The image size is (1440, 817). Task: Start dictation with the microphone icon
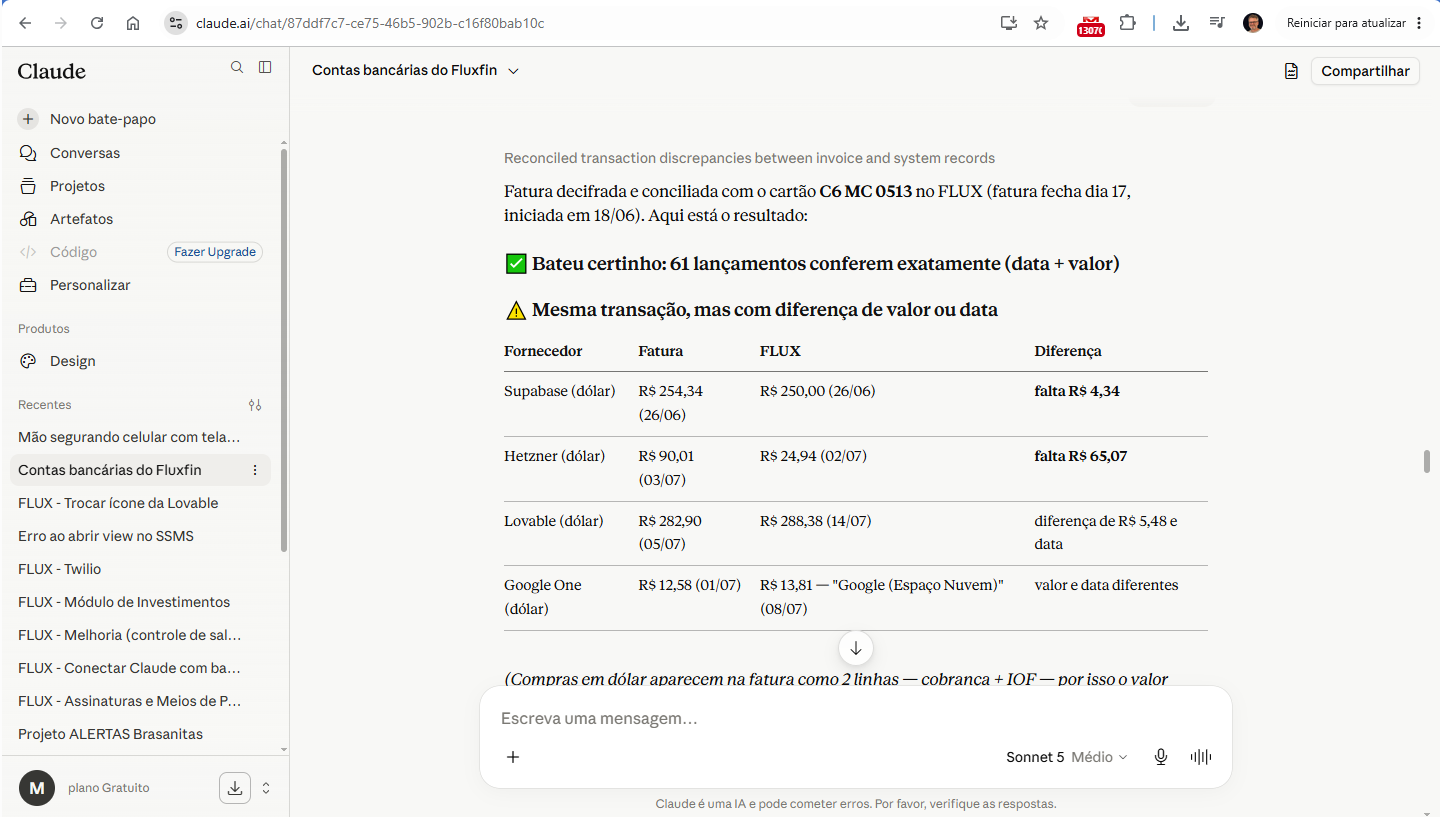[x=1161, y=757]
